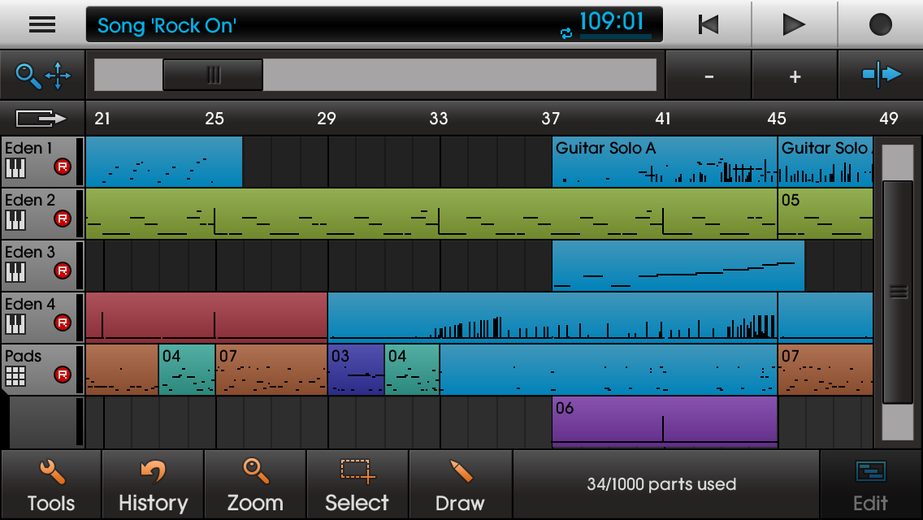Viewport: 923px width, 520px height.
Task: Select the purple 06 part
Action: pyautogui.click(x=665, y=422)
